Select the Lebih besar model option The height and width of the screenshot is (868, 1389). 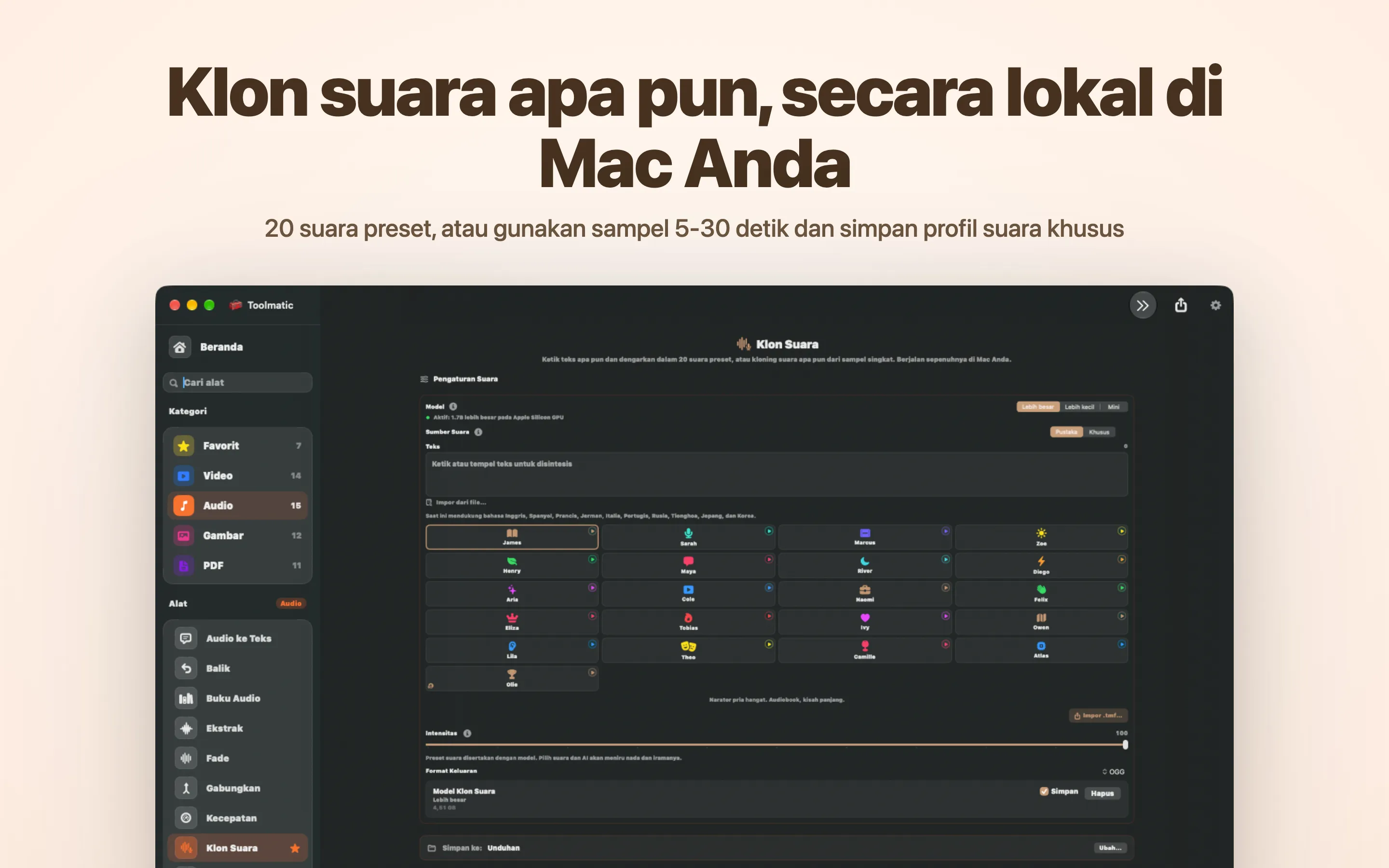1038,407
